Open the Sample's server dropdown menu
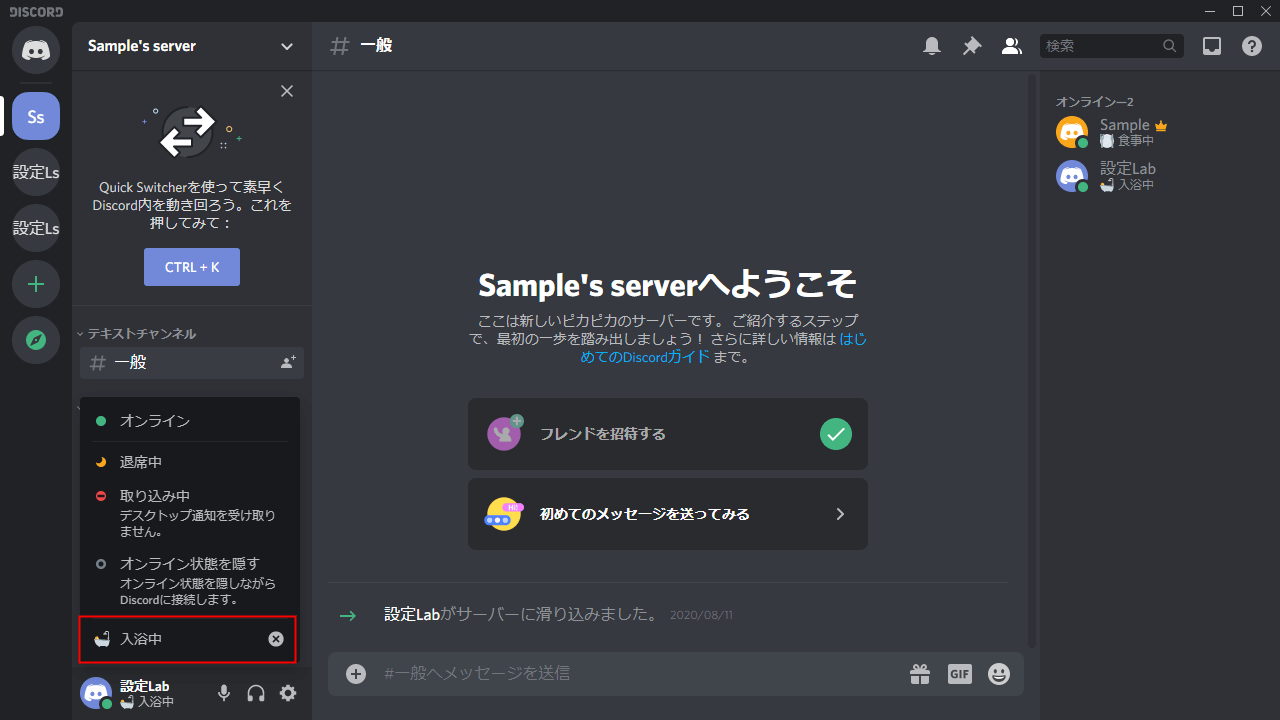 click(x=192, y=46)
